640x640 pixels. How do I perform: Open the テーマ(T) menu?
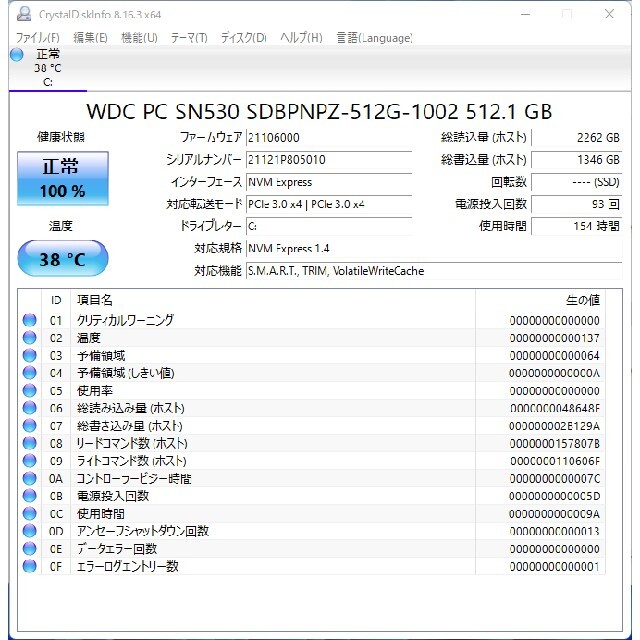(189, 38)
